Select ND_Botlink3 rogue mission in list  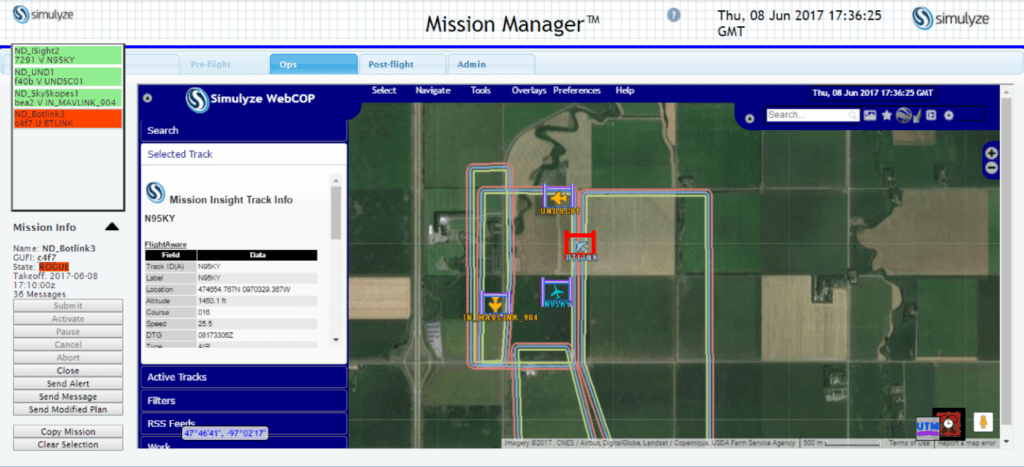(67, 118)
